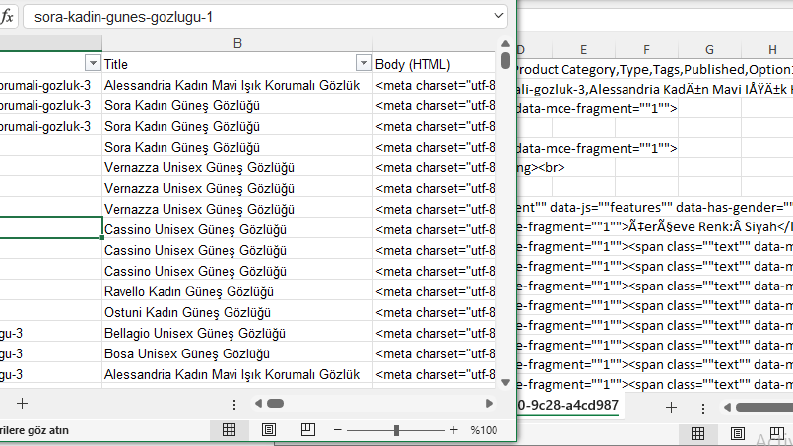Screen dimensions: 793x446
Task: Select column E header in back window
Action: [x=583, y=50]
